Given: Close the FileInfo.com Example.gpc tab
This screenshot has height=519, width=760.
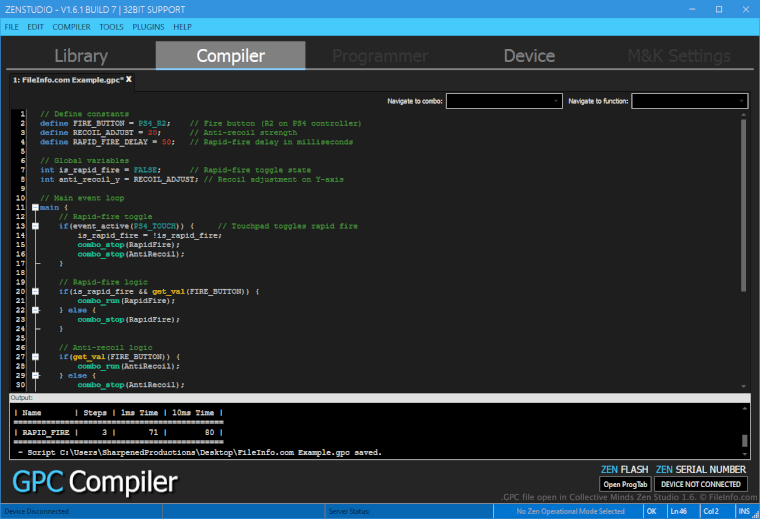Looking at the screenshot, I should click(x=128, y=78).
